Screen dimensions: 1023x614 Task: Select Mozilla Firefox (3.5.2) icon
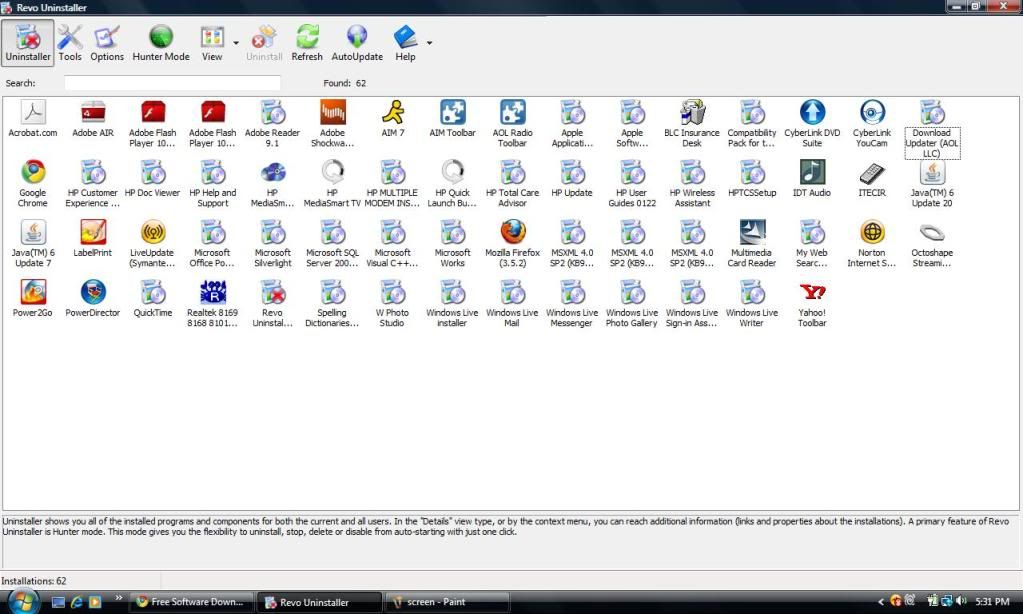coord(513,232)
